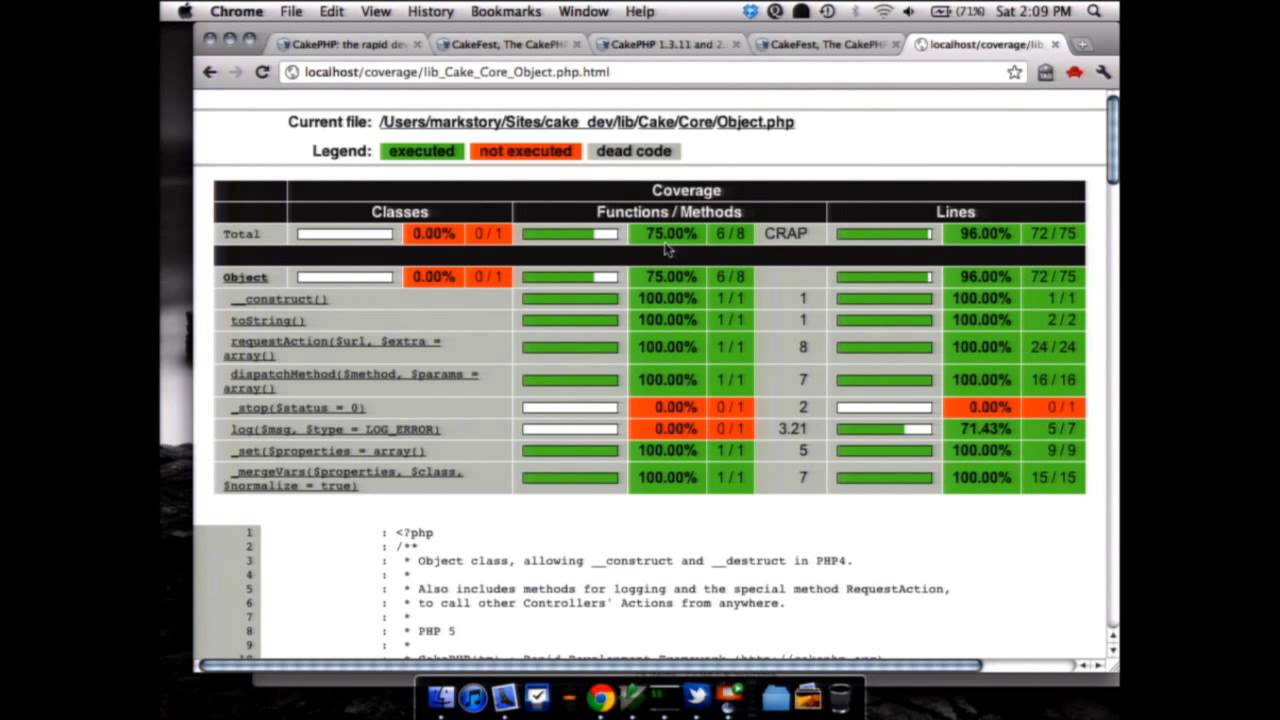Switch to the 'CakePHP: the rapid de' tab

[x=345, y=44]
